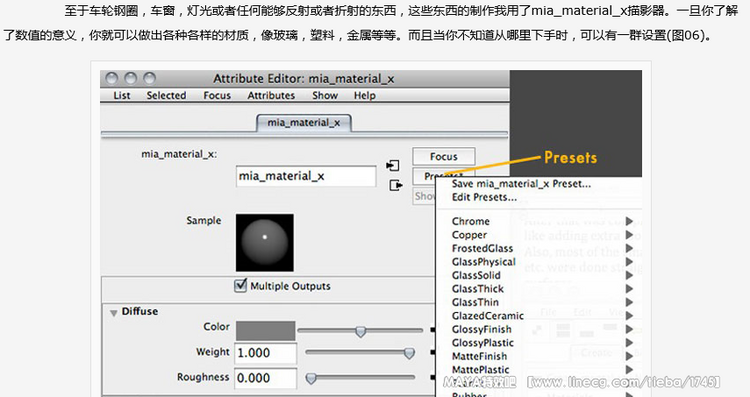Toggle the Multiple Outputs checkbox
This screenshot has width=750, height=397.
(x=241, y=286)
